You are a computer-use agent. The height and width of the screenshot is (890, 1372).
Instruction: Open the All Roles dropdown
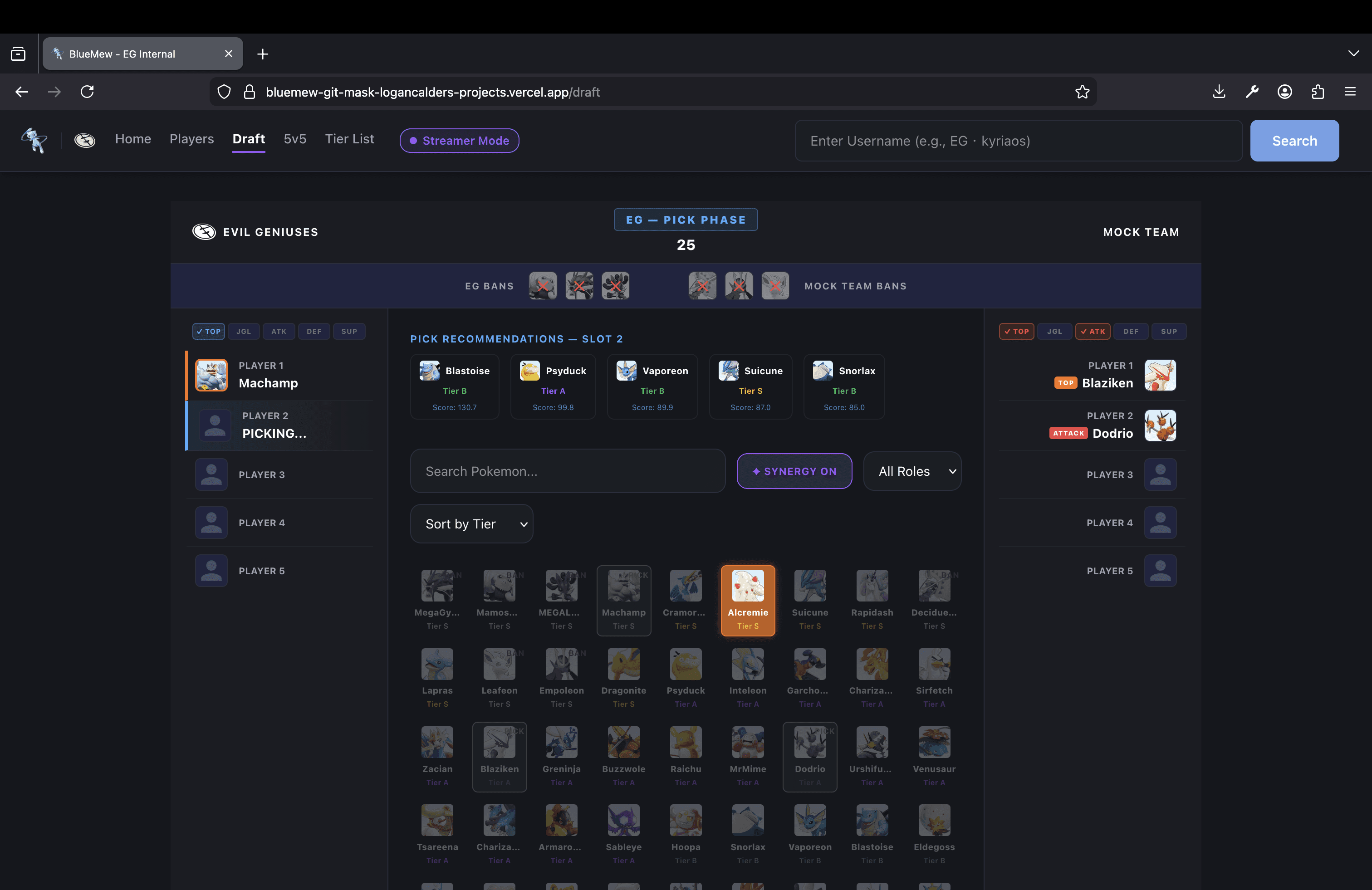(912, 471)
